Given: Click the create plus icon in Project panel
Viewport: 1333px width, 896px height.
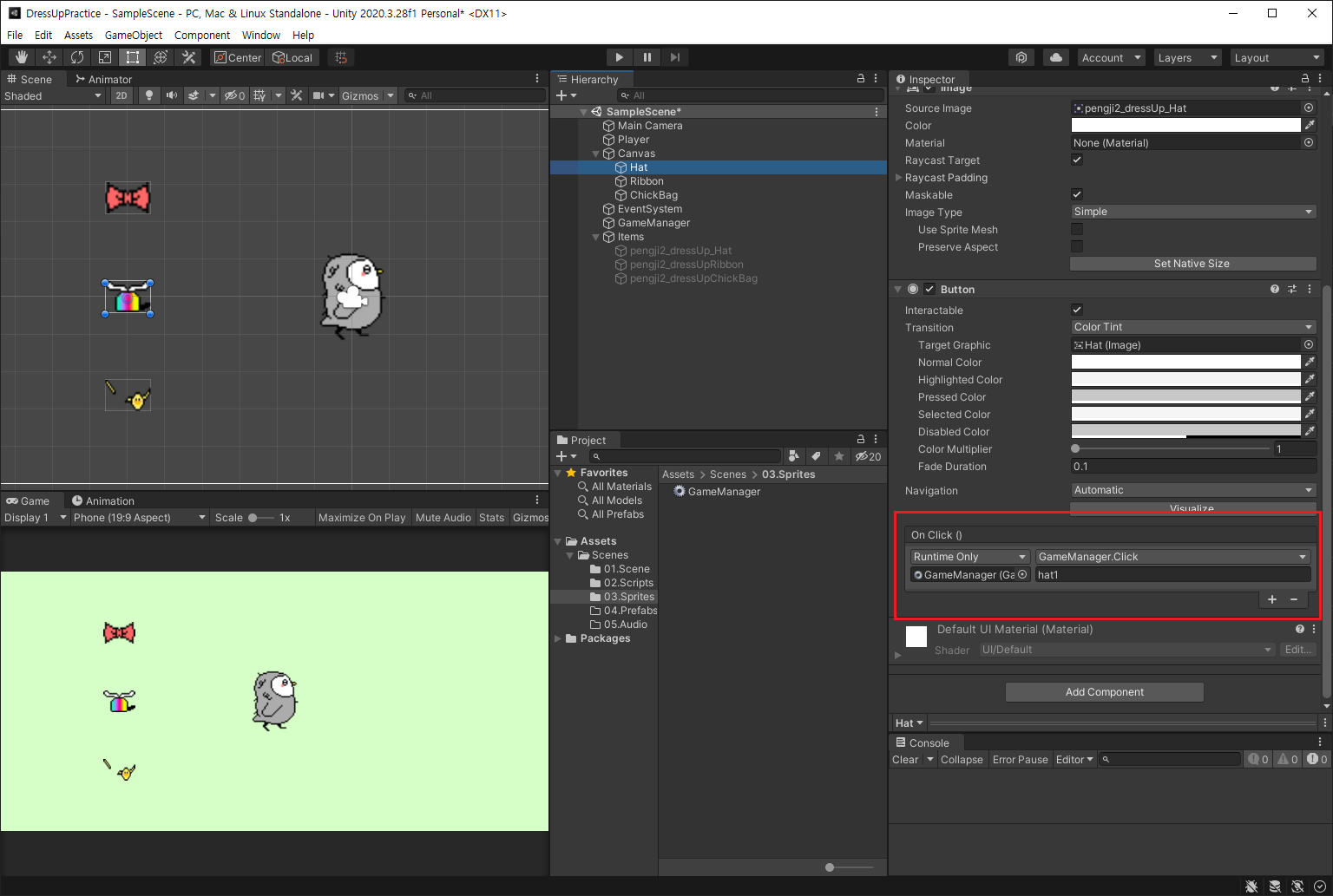Looking at the screenshot, I should click(x=561, y=456).
